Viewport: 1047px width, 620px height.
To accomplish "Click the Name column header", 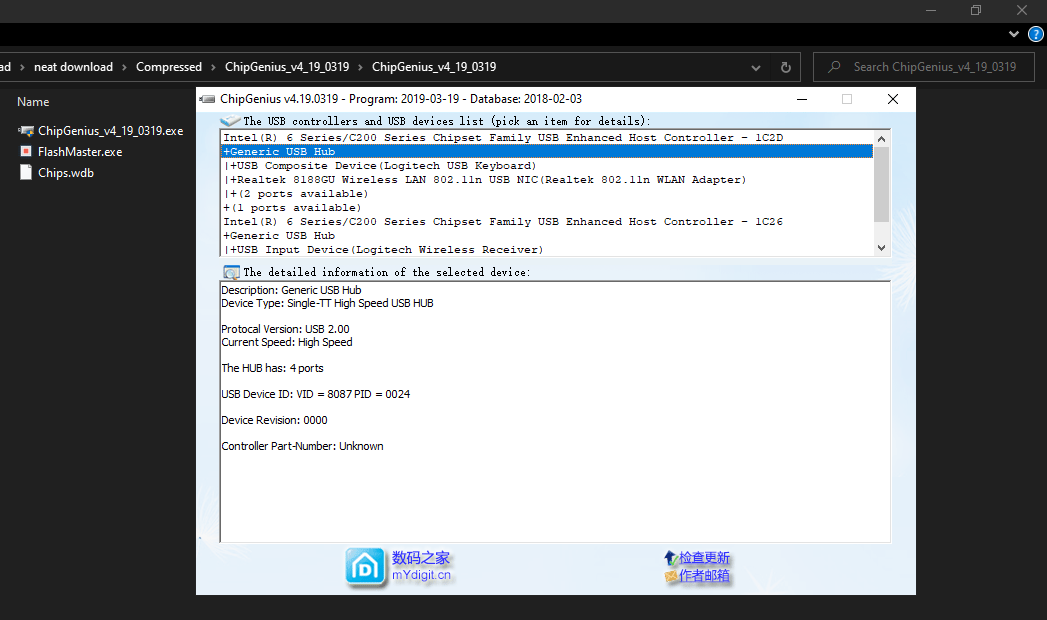I will [x=33, y=102].
